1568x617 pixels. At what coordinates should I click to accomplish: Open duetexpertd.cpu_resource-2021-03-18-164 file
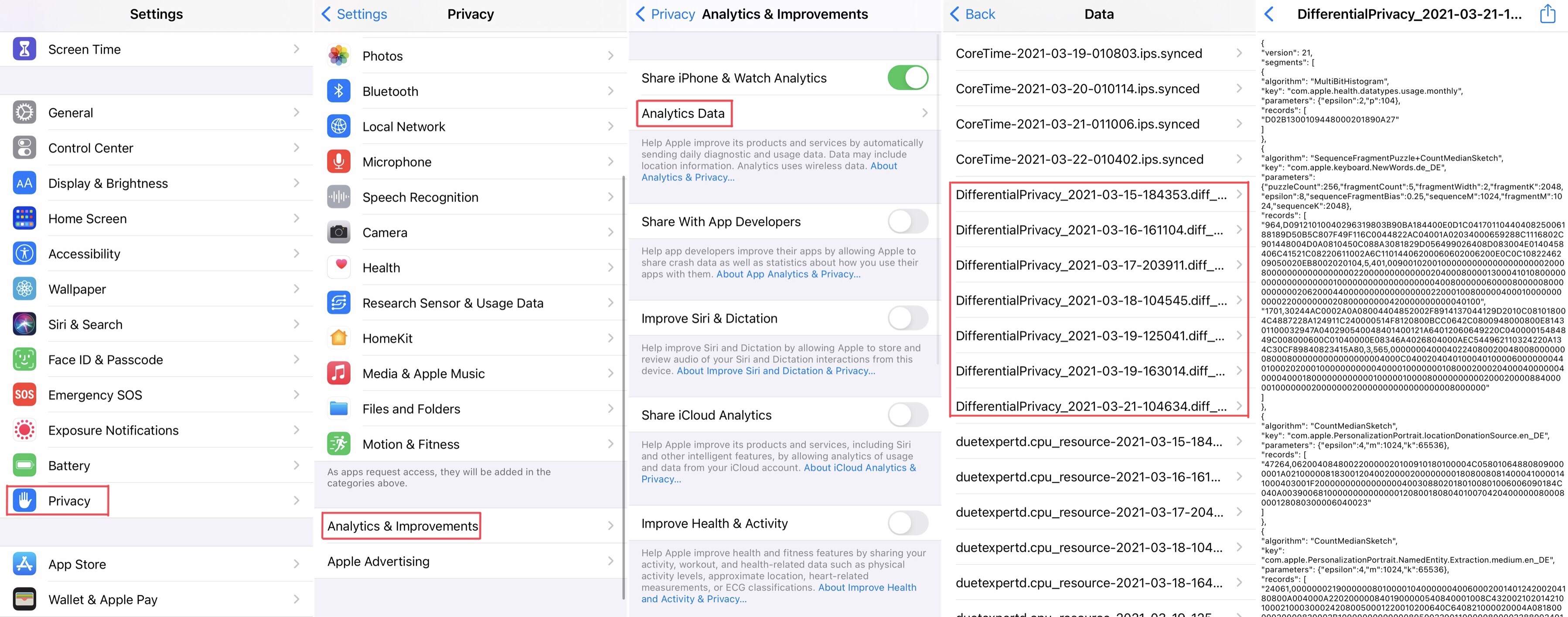pos(1099,583)
